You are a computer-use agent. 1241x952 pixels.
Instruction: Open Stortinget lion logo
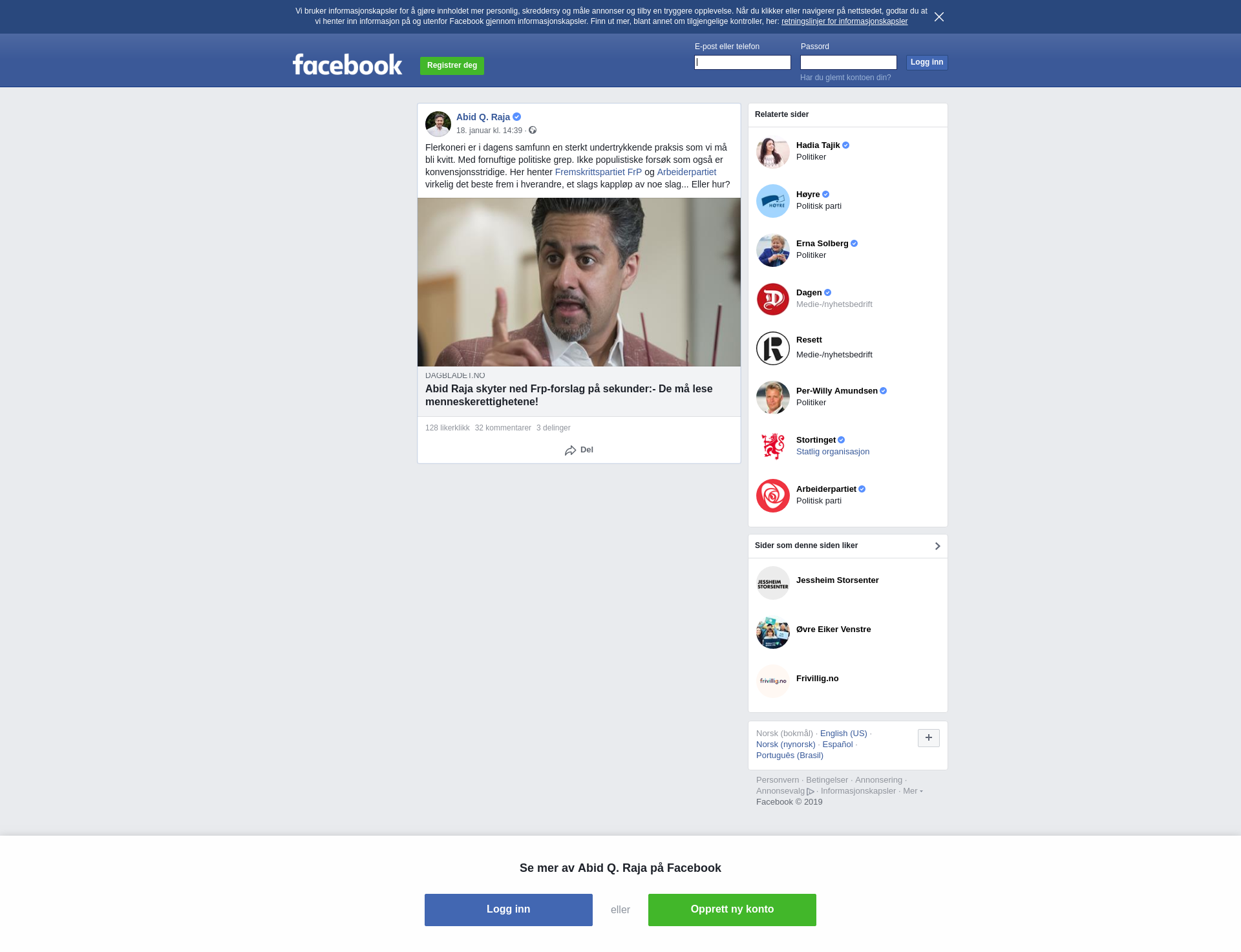click(773, 447)
